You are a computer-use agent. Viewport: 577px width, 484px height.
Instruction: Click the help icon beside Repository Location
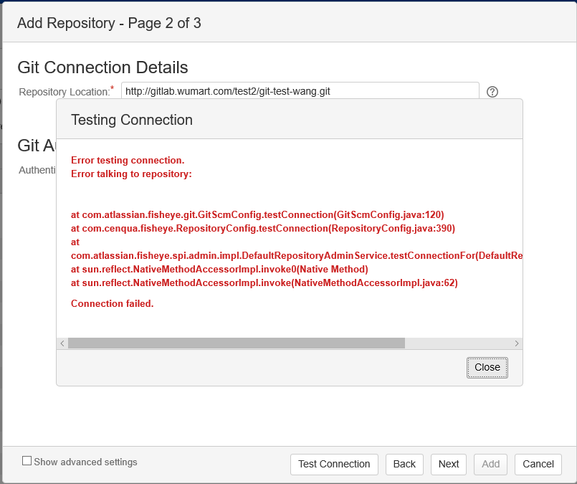[x=492, y=92]
